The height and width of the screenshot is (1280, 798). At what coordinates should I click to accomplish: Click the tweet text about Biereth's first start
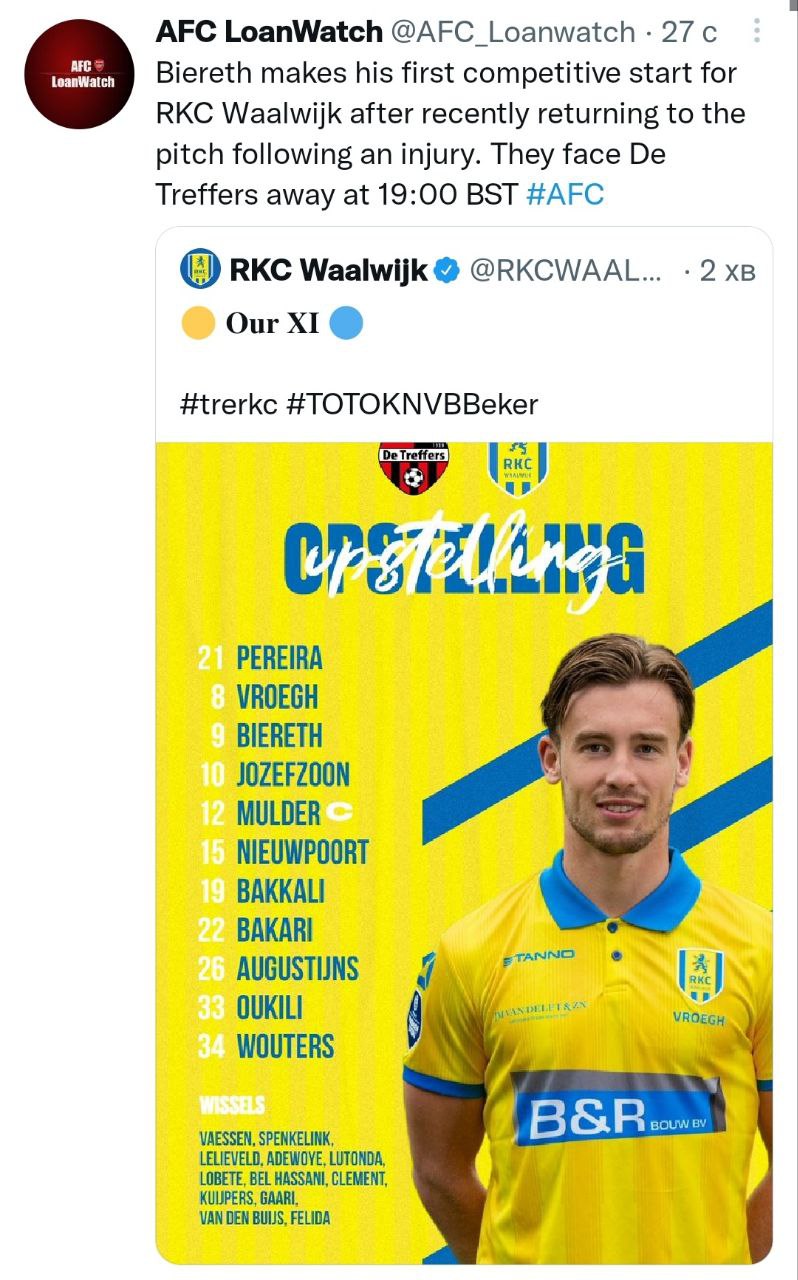[x=450, y=113]
